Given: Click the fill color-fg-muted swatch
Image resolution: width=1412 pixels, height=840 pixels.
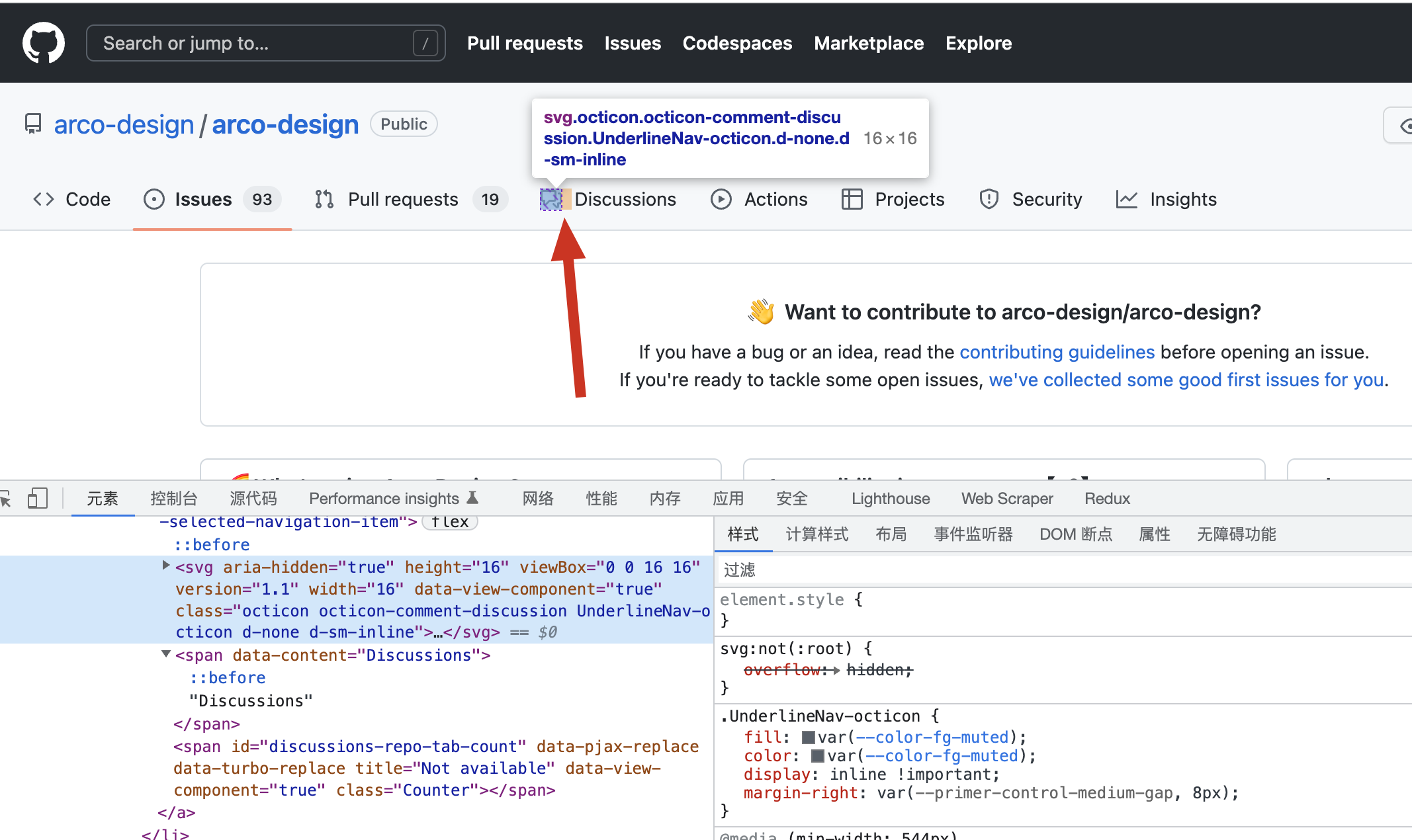Looking at the screenshot, I should (x=808, y=737).
